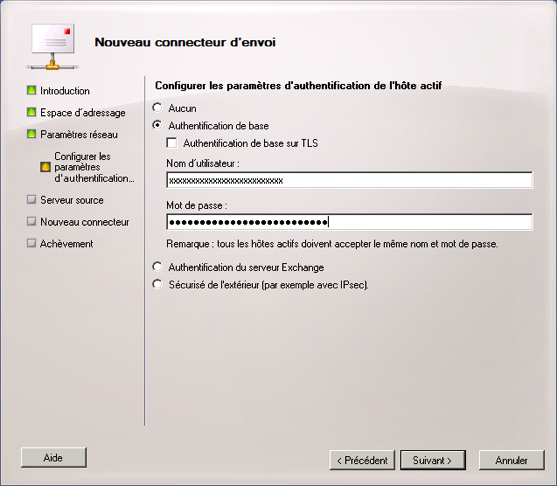Screen dimensions: 557x486
Task: Click the Paramètres réseau green step icon
Action: pos(32,134)
